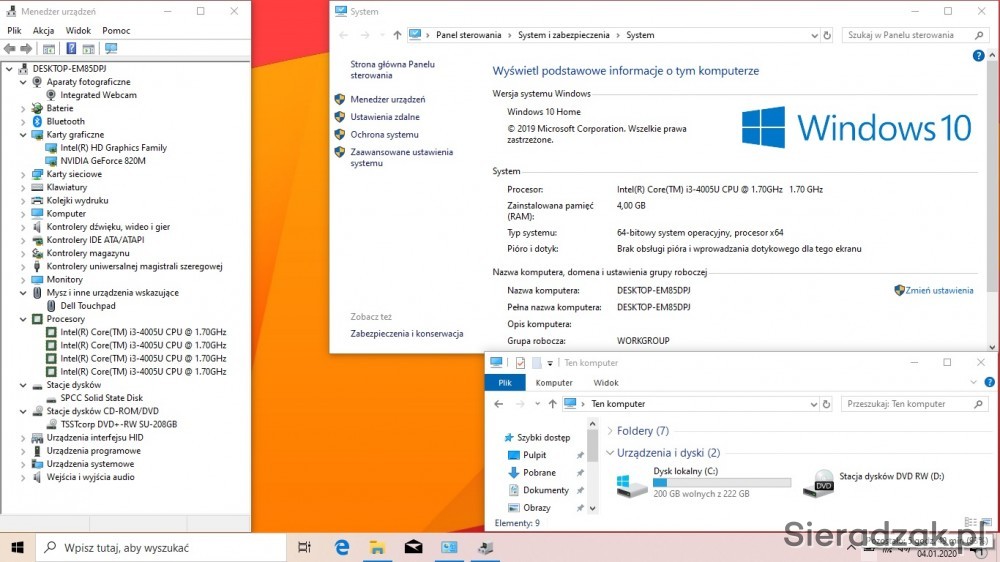The width and height of the screenshot is (1000, 562).
Task: Expand the Karty sieciowe node
Action: point(23,174)
